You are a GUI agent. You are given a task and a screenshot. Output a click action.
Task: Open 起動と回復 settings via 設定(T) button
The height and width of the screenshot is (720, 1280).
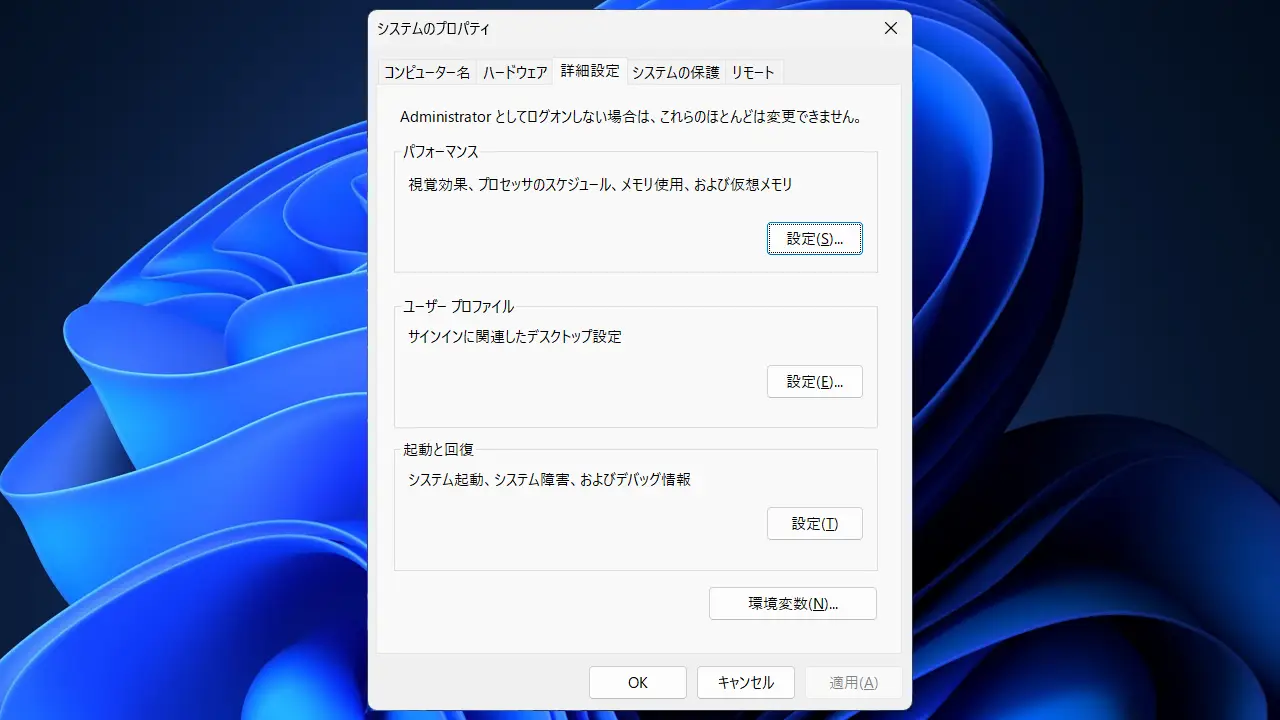pos(814,524)
